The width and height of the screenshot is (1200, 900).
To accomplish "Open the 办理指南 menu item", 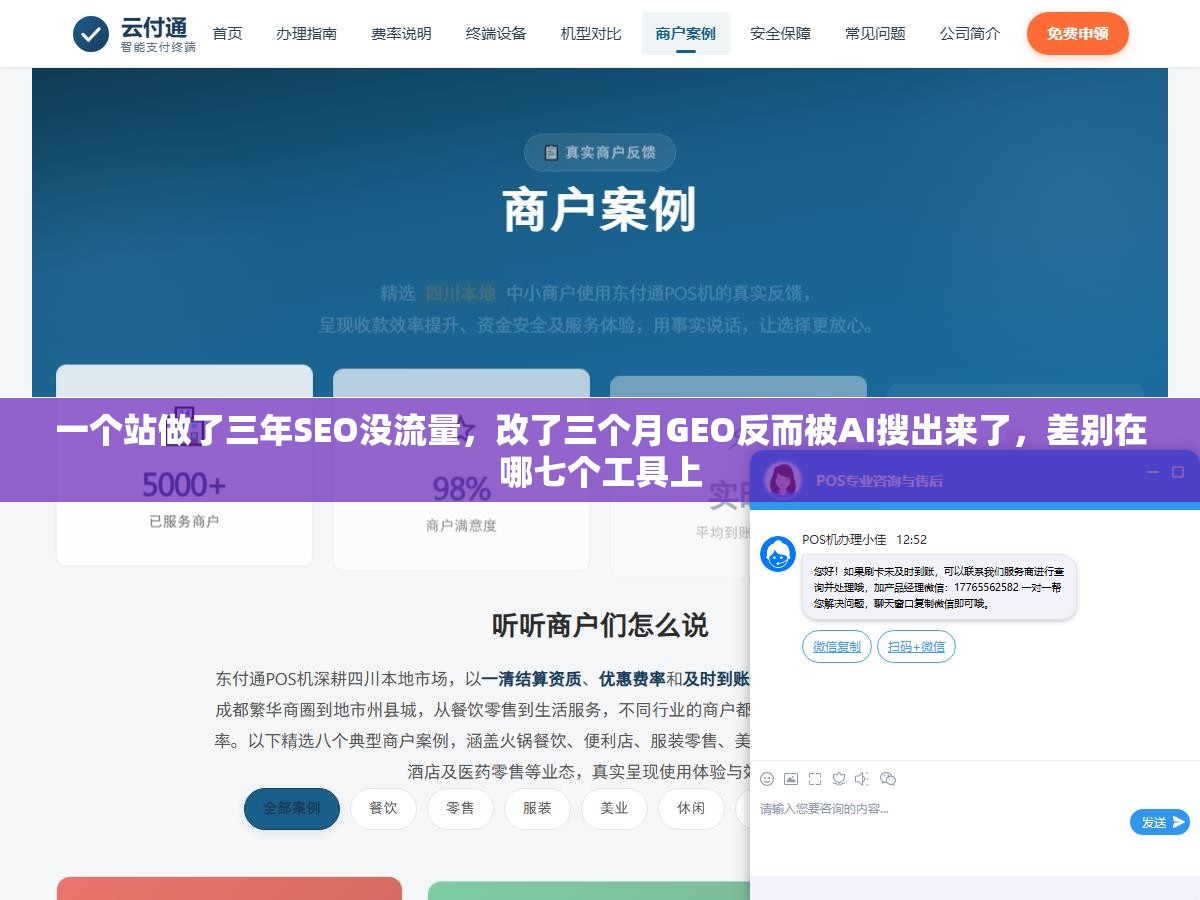I will pos(306,34).
